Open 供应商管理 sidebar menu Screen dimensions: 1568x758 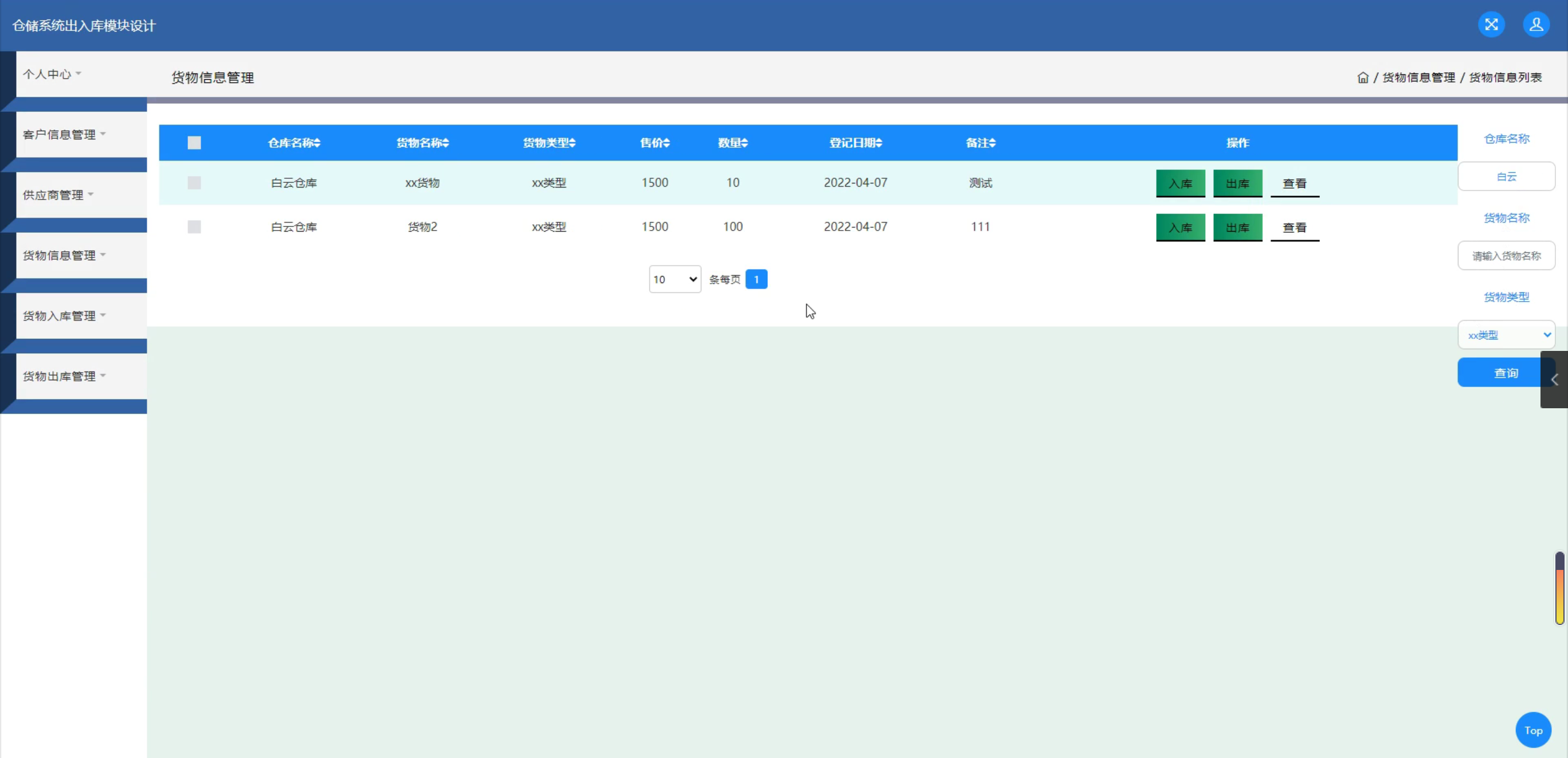click(58, 196)
